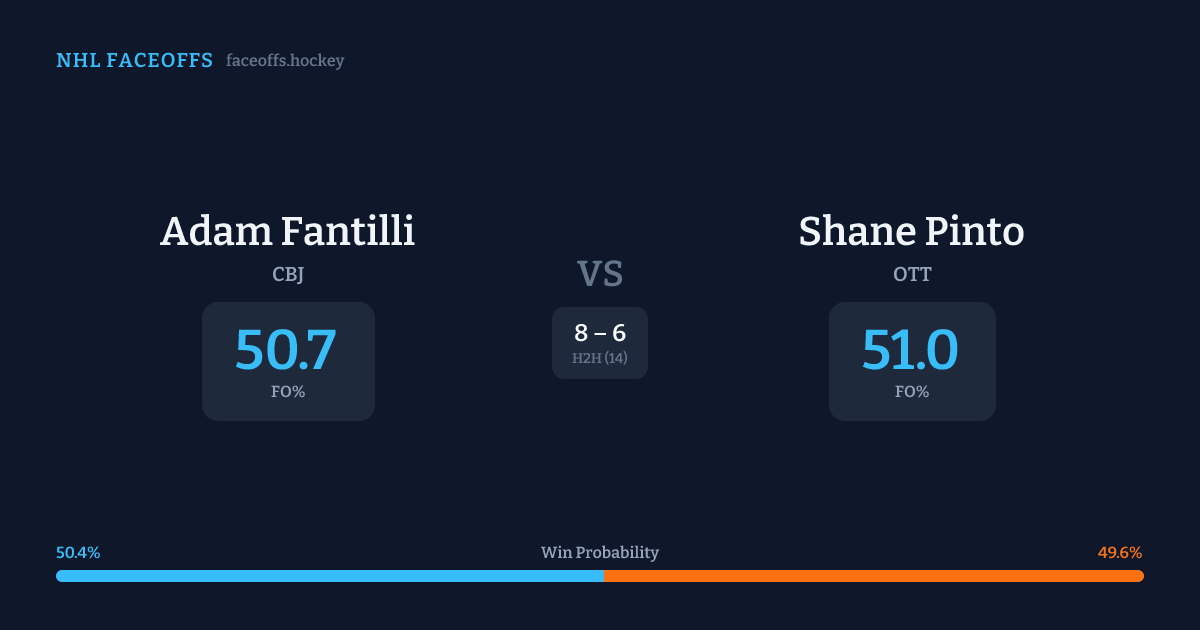Open the faceoffs.hockey link
1200x630 pixels.
pyautogui.click(x=285, y=61)
